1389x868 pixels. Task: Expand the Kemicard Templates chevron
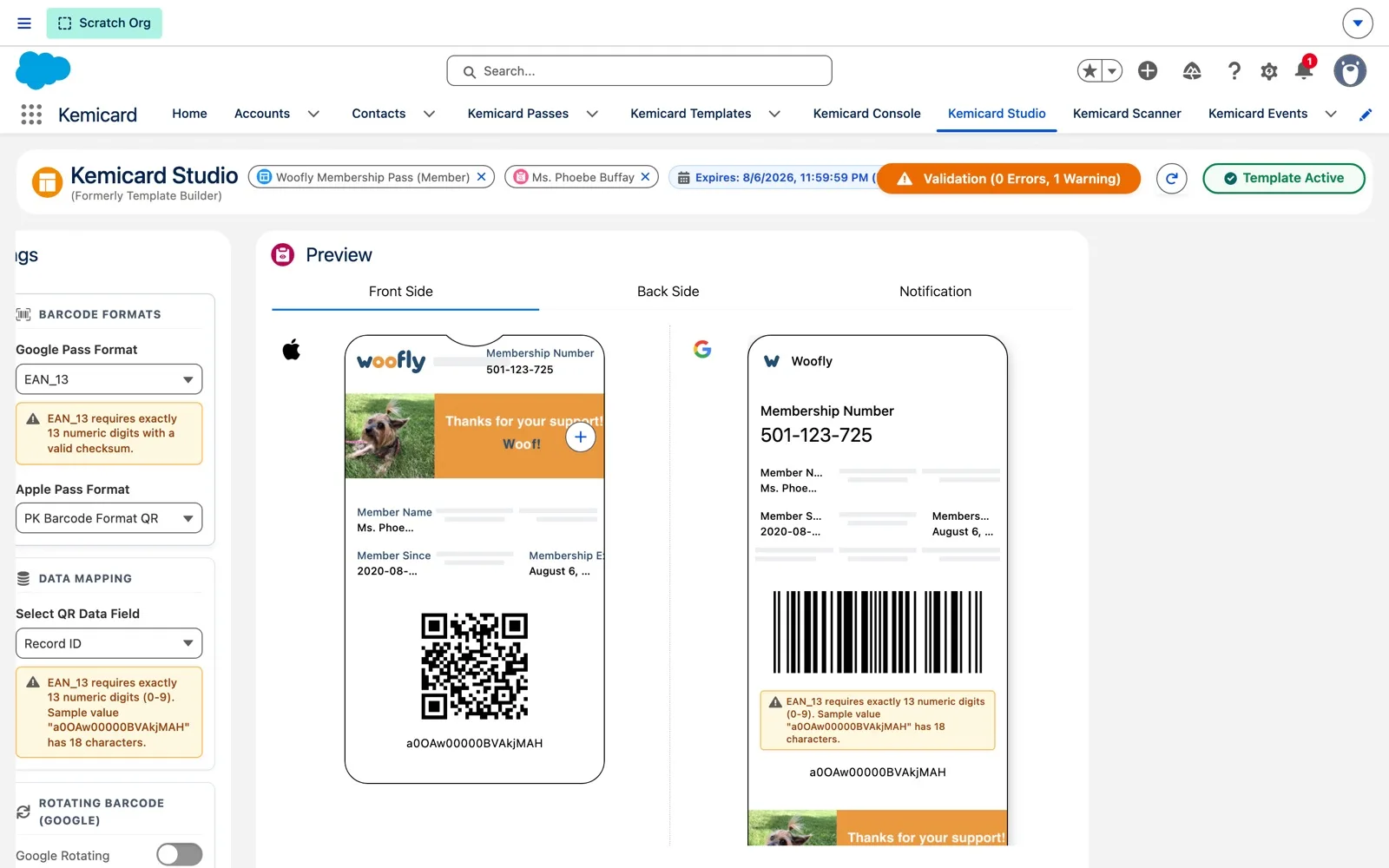click(774, 114)
